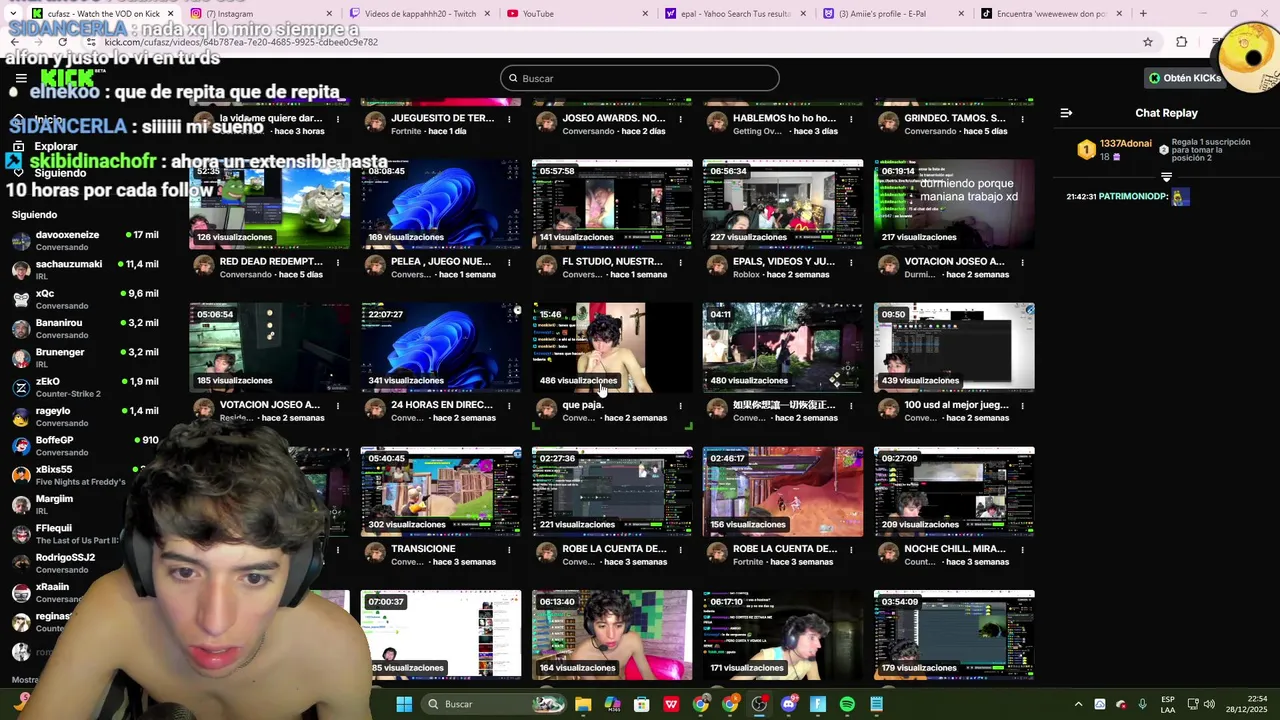Image resolution: width=1280 pixels, height=720 pixels.
Task: Click channel avatar beside RED DEAD REDEMPT...
Action: click(204, 265)
